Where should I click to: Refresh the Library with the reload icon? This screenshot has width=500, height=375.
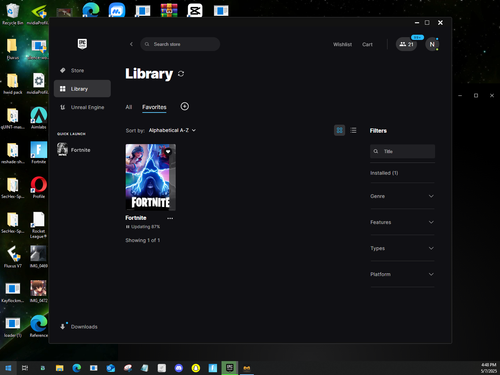pyautogui.click(x=181, y=74)
